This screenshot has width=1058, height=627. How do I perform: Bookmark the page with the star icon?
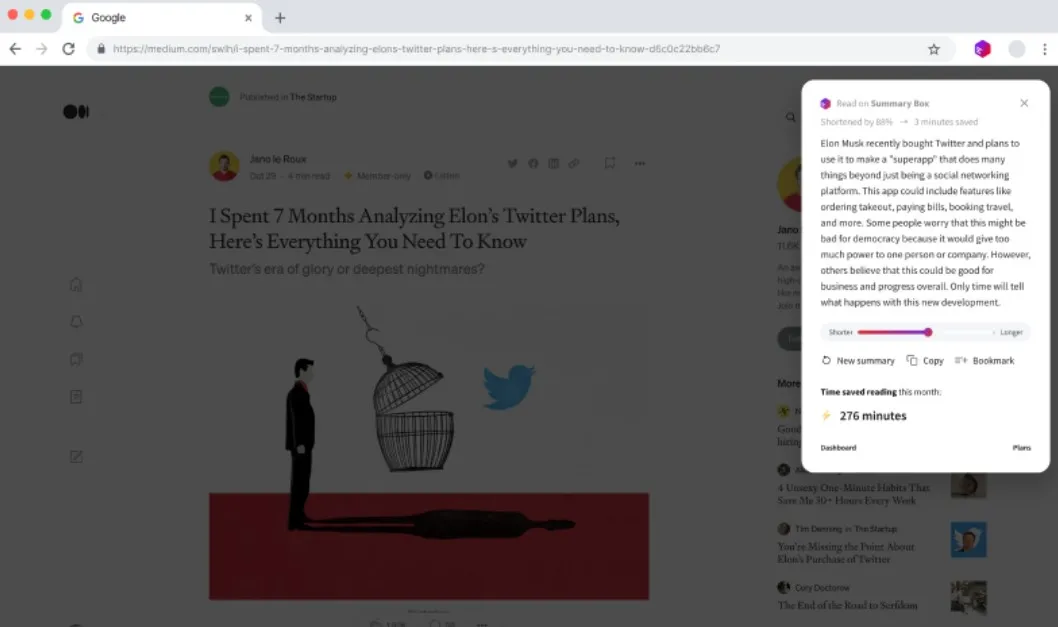pos(934,49)
